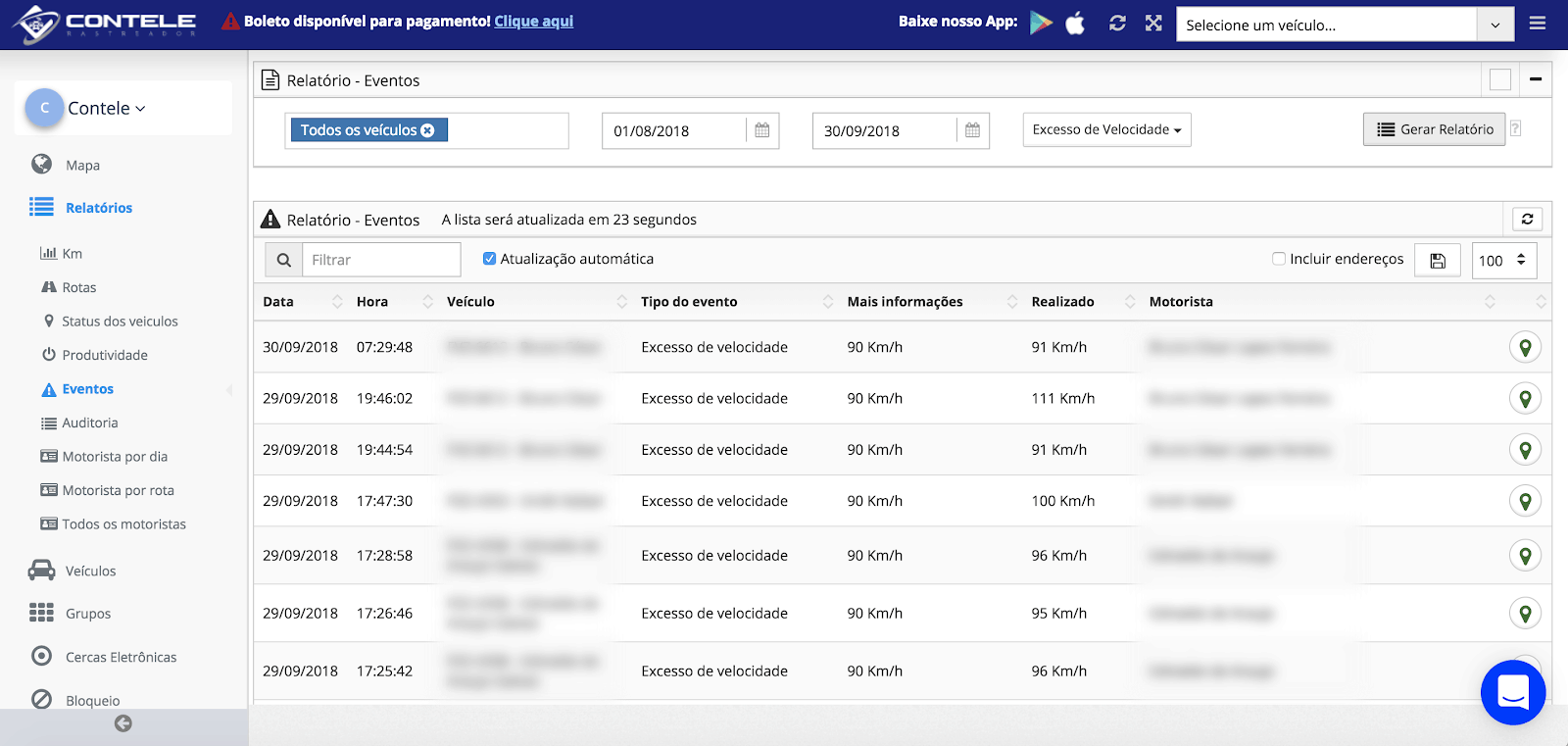Open Status dos veículos report
Image resolution: width=1568 pixels, height=746 pixels.
click(120, 322)
